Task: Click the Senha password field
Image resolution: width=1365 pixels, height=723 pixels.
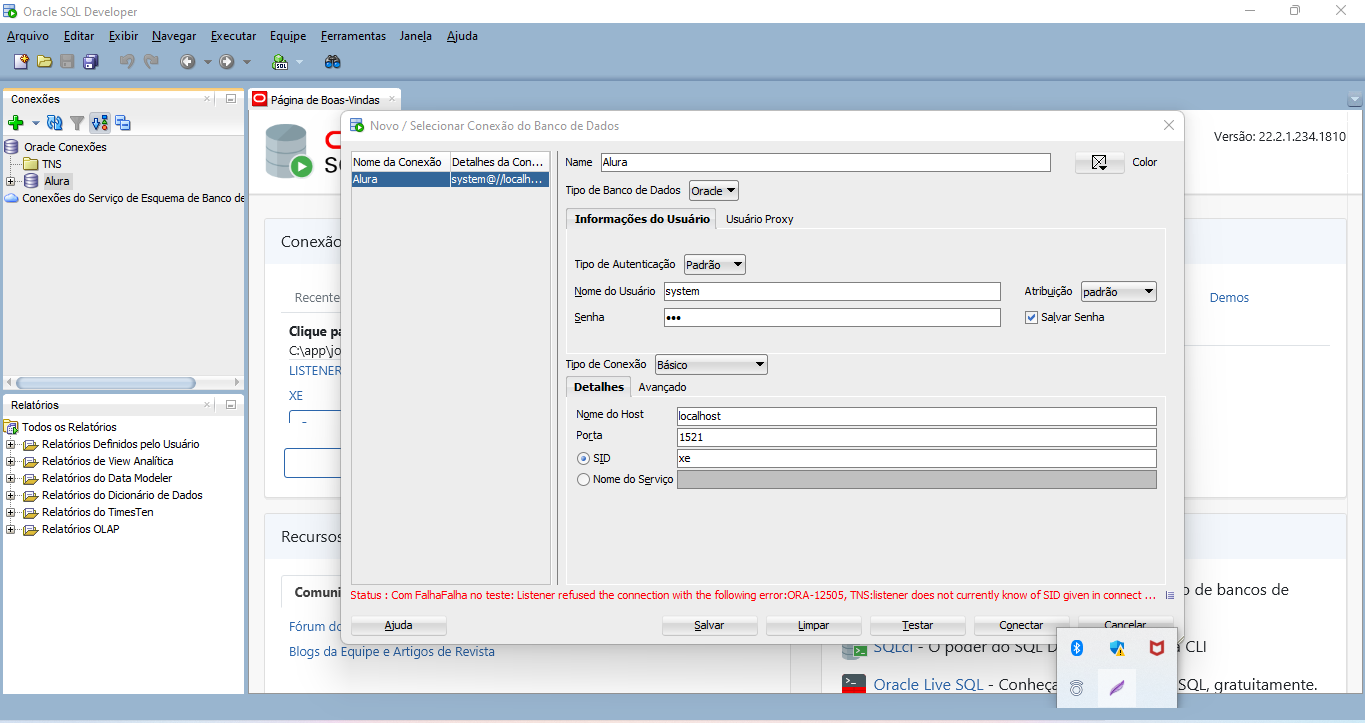Action: [832, 317]
